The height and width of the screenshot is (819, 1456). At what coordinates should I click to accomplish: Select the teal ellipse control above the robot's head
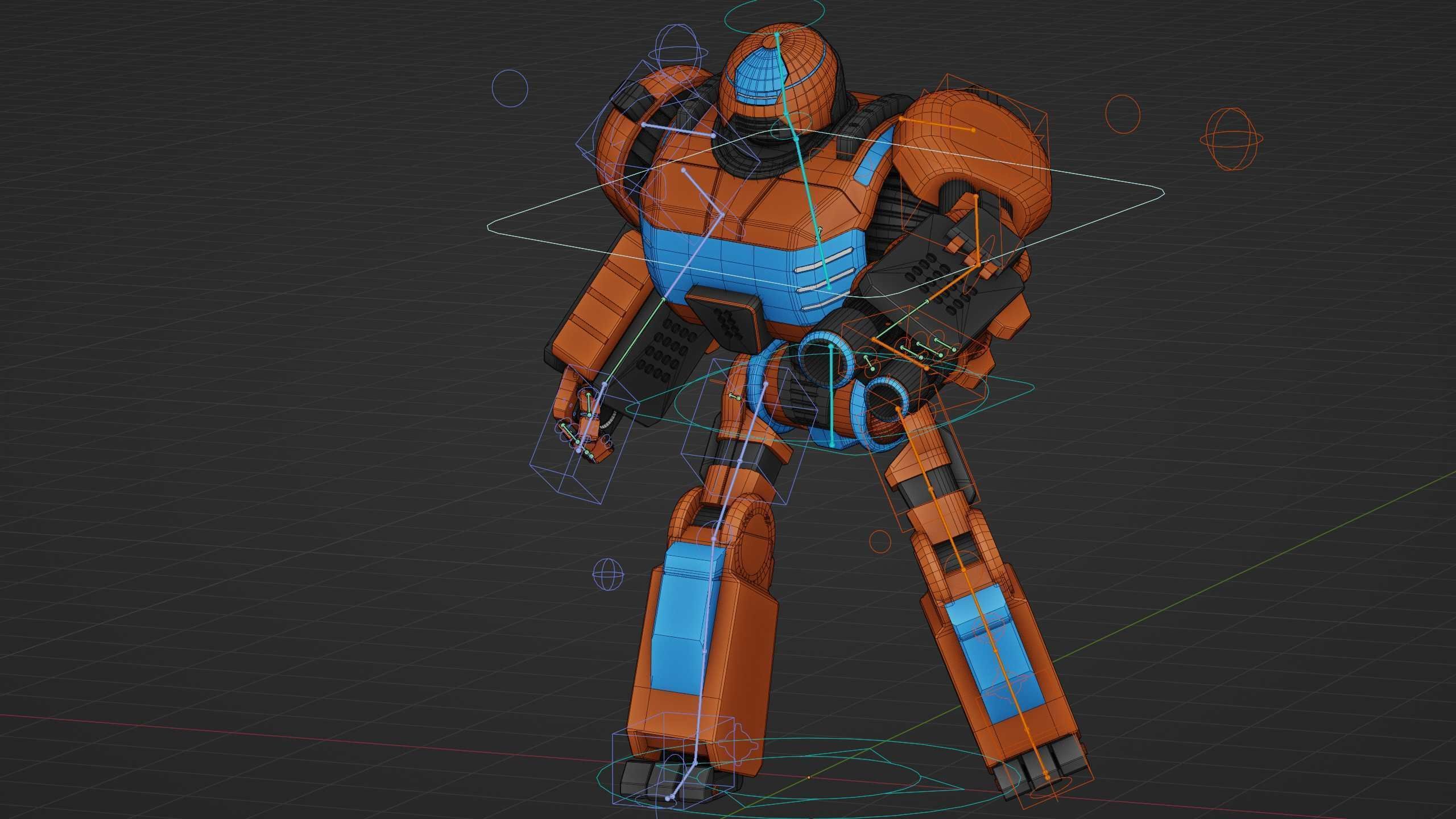(x=774, y=15)
